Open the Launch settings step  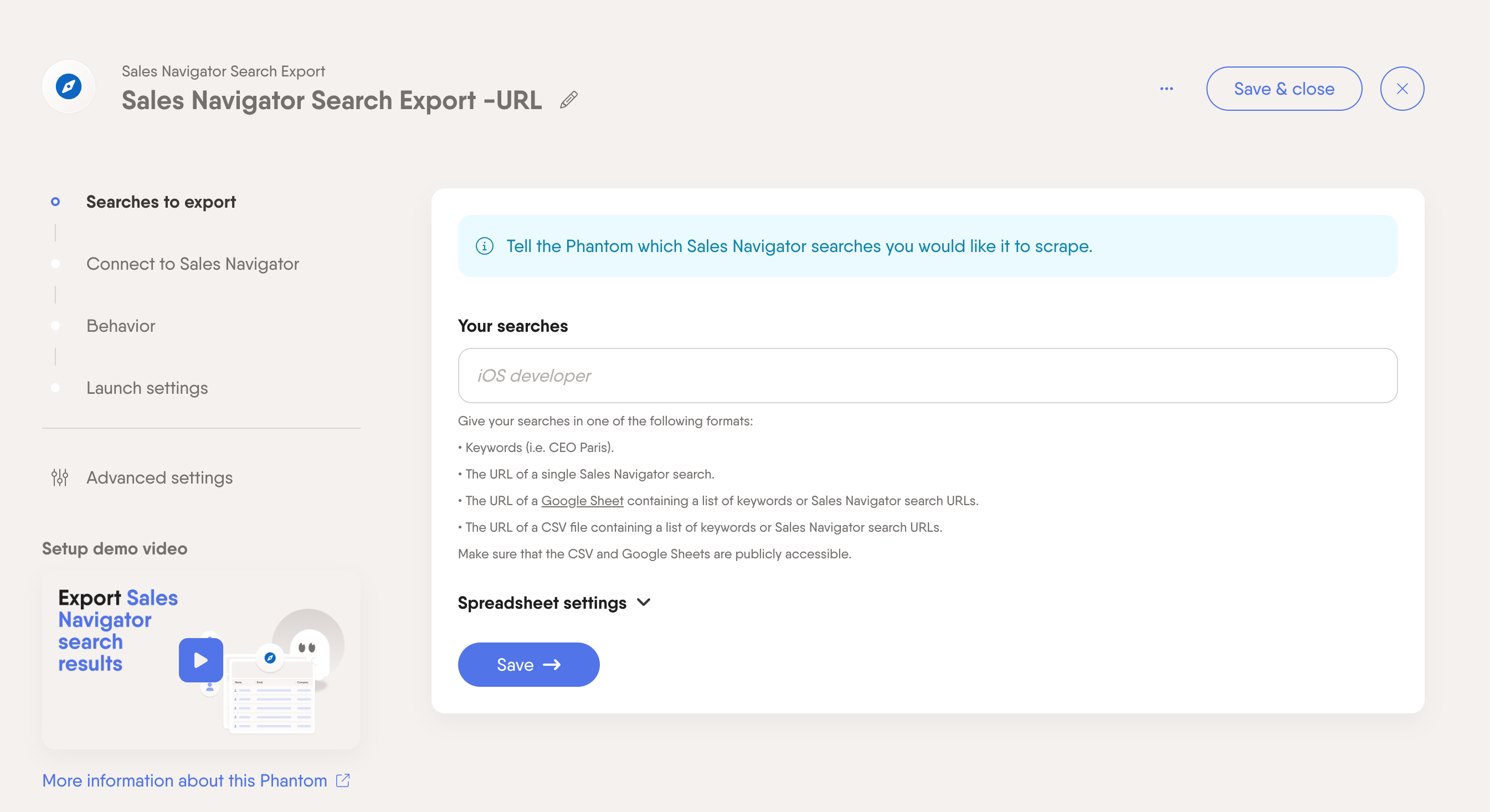(x=147, y=388)
